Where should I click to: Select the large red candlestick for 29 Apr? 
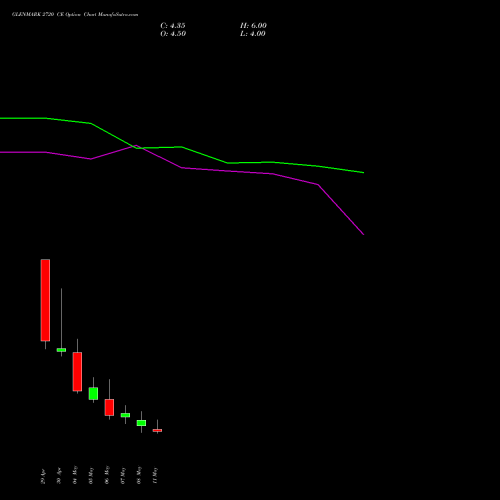pyautogui.click(x=45, y=300)
